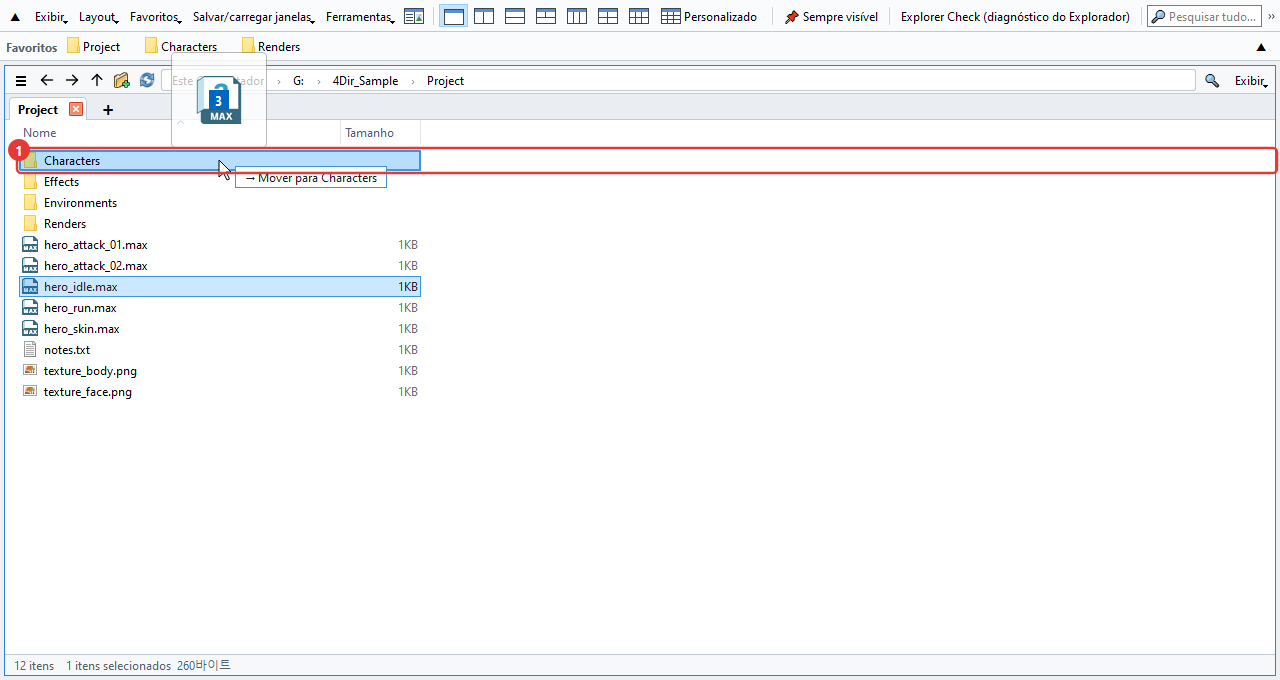This screenshot has height=680, width=1280.
Task: Open the Favoritos dropdown menu
Action: [156, 17]
